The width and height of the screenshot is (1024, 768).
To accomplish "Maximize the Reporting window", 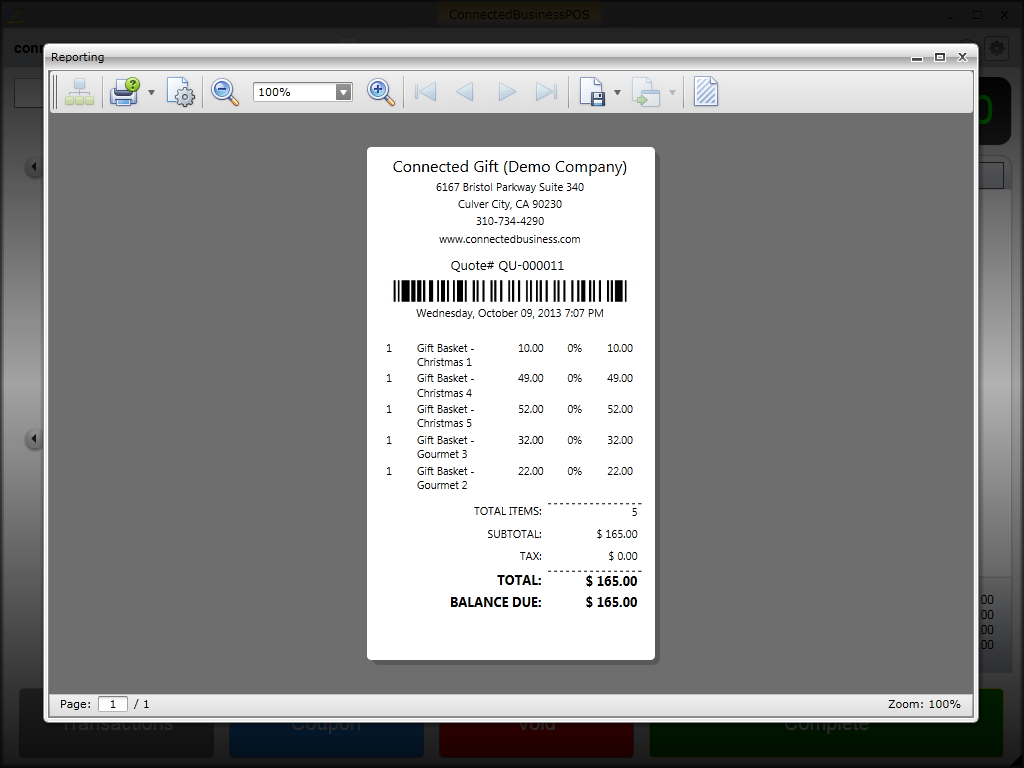I will pos(939,57).
